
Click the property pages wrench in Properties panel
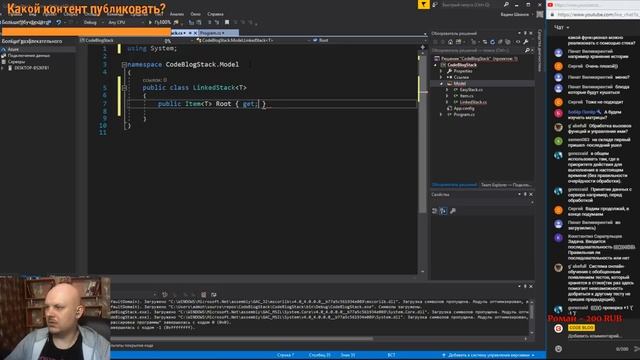pyautogui.click(x=453, y=211)
